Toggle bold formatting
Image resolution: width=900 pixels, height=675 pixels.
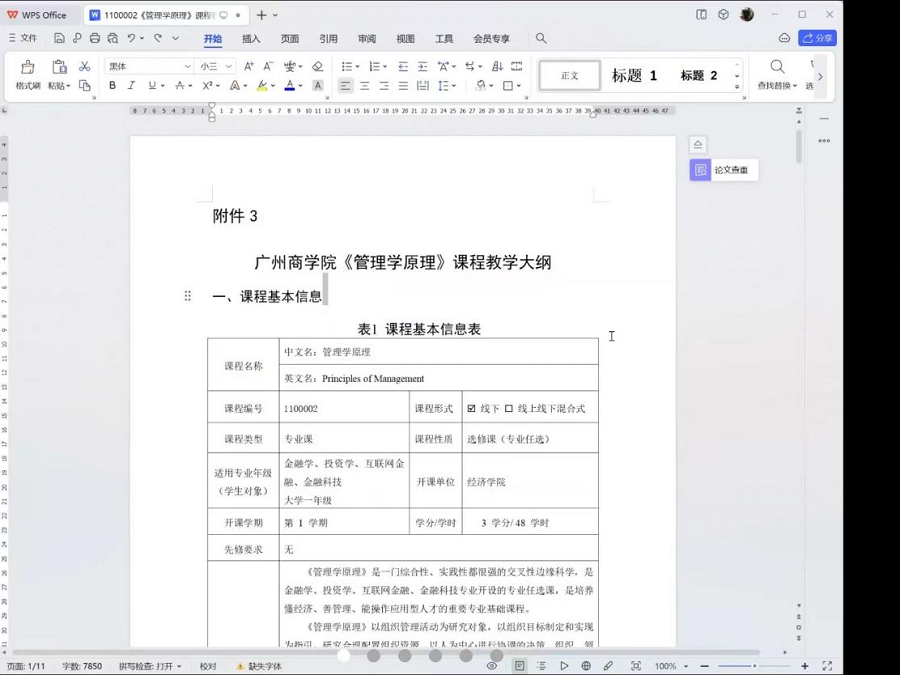click(112, 84)
